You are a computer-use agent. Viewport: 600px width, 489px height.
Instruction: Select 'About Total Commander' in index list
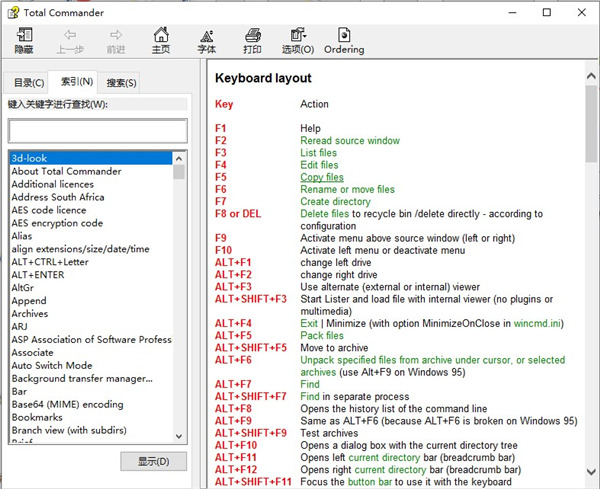click(x=66, y=171)
